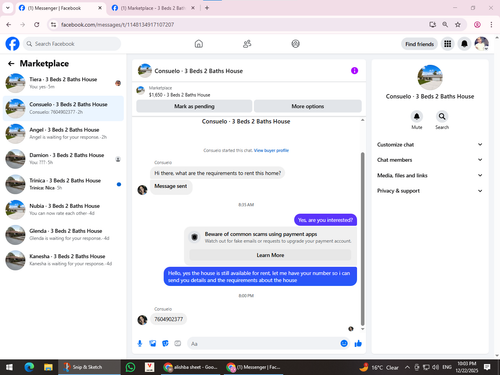This screenshot has height=375, width=500.
Task: Open the Angel conversation
Action: pyautogui.click(x=63, y=133)
